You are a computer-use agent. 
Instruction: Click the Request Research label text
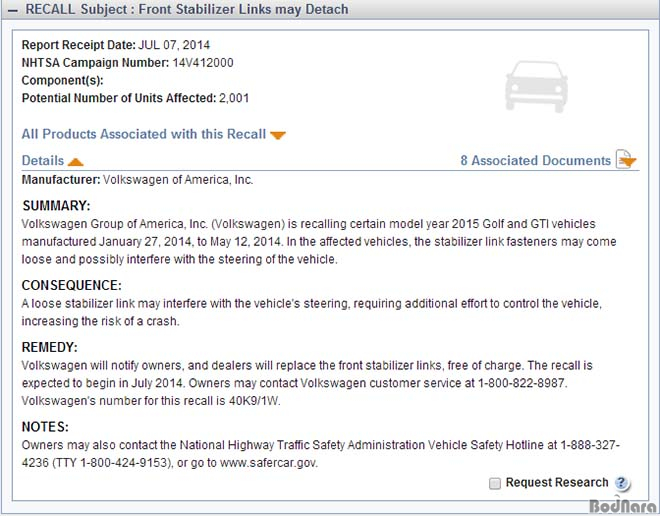pos(557,482)
